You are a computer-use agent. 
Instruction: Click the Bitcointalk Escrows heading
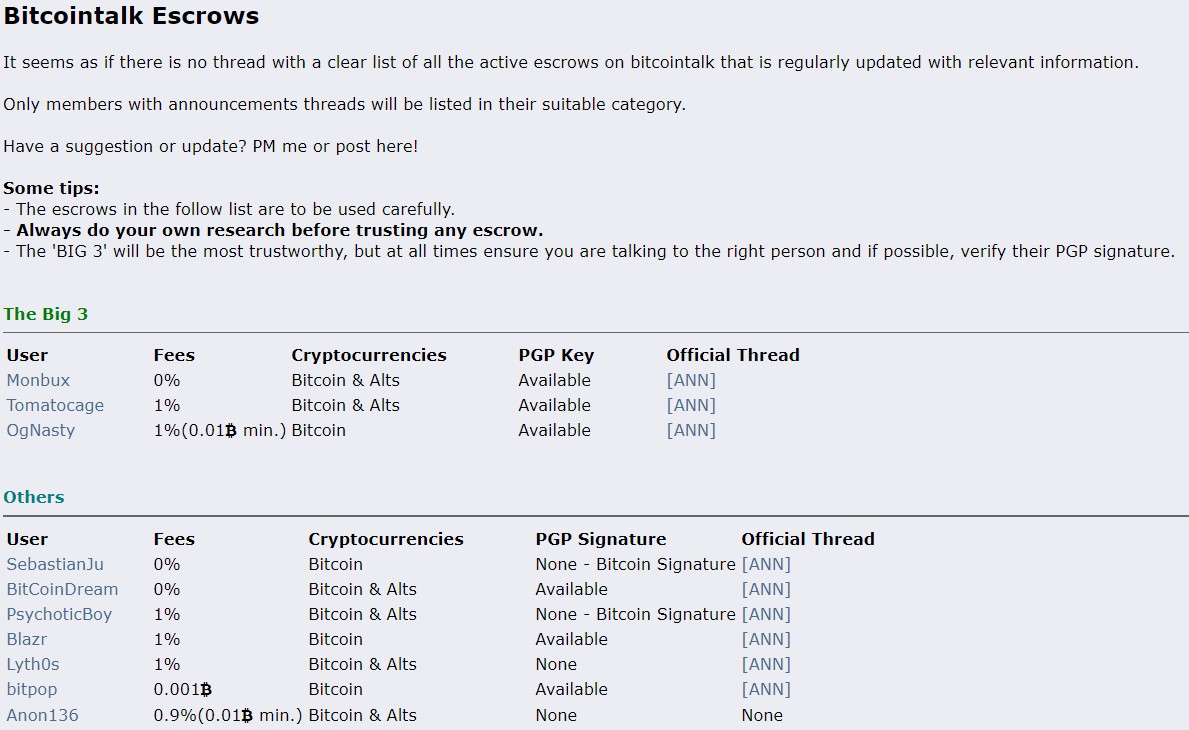131,16
